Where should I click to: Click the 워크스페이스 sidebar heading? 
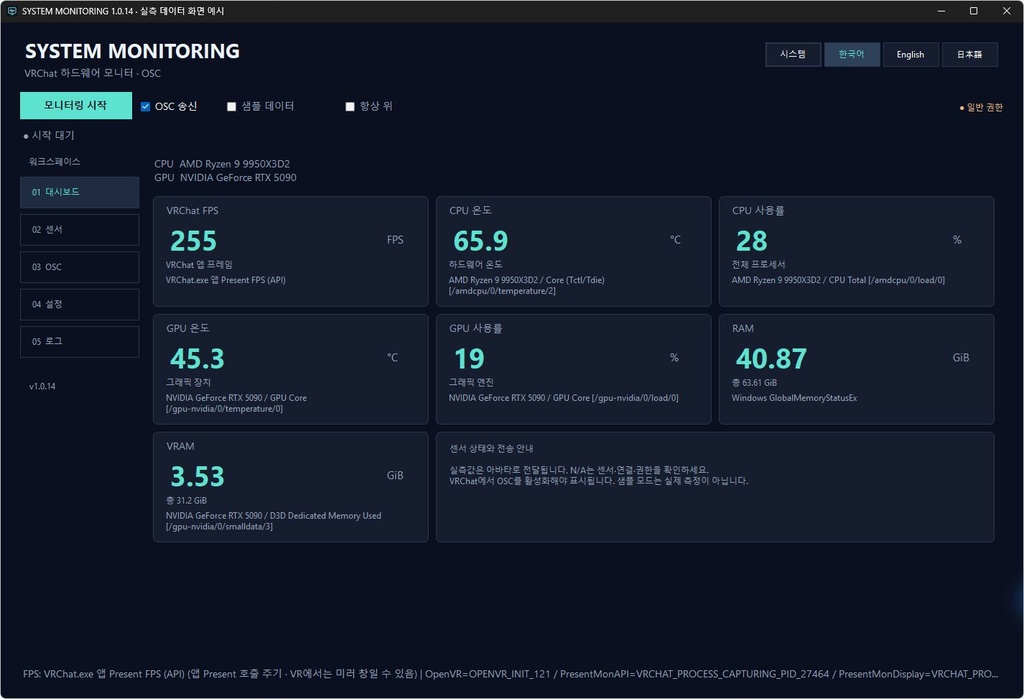click(55, 161)
